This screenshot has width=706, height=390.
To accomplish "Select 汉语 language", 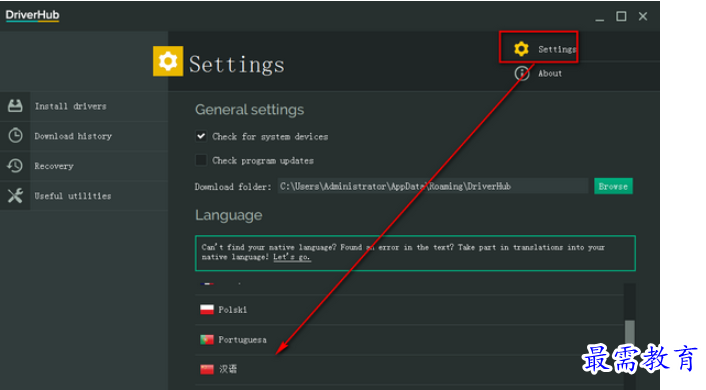I will click(228, 369).
